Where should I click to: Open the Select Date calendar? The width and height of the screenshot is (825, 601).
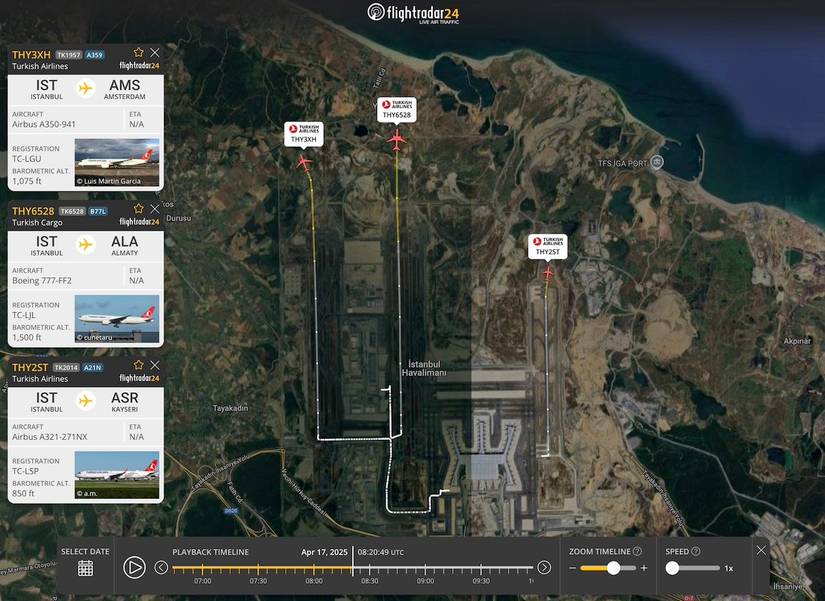(86, 568)
